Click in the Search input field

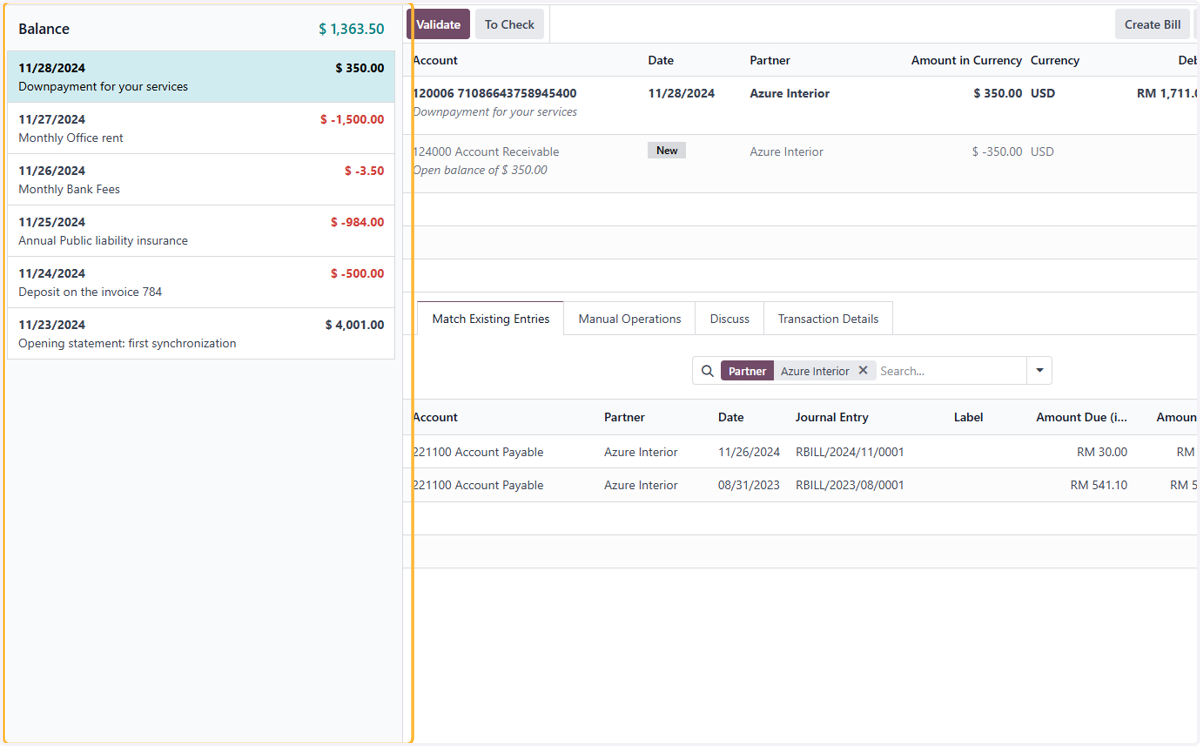pos(950,371)
